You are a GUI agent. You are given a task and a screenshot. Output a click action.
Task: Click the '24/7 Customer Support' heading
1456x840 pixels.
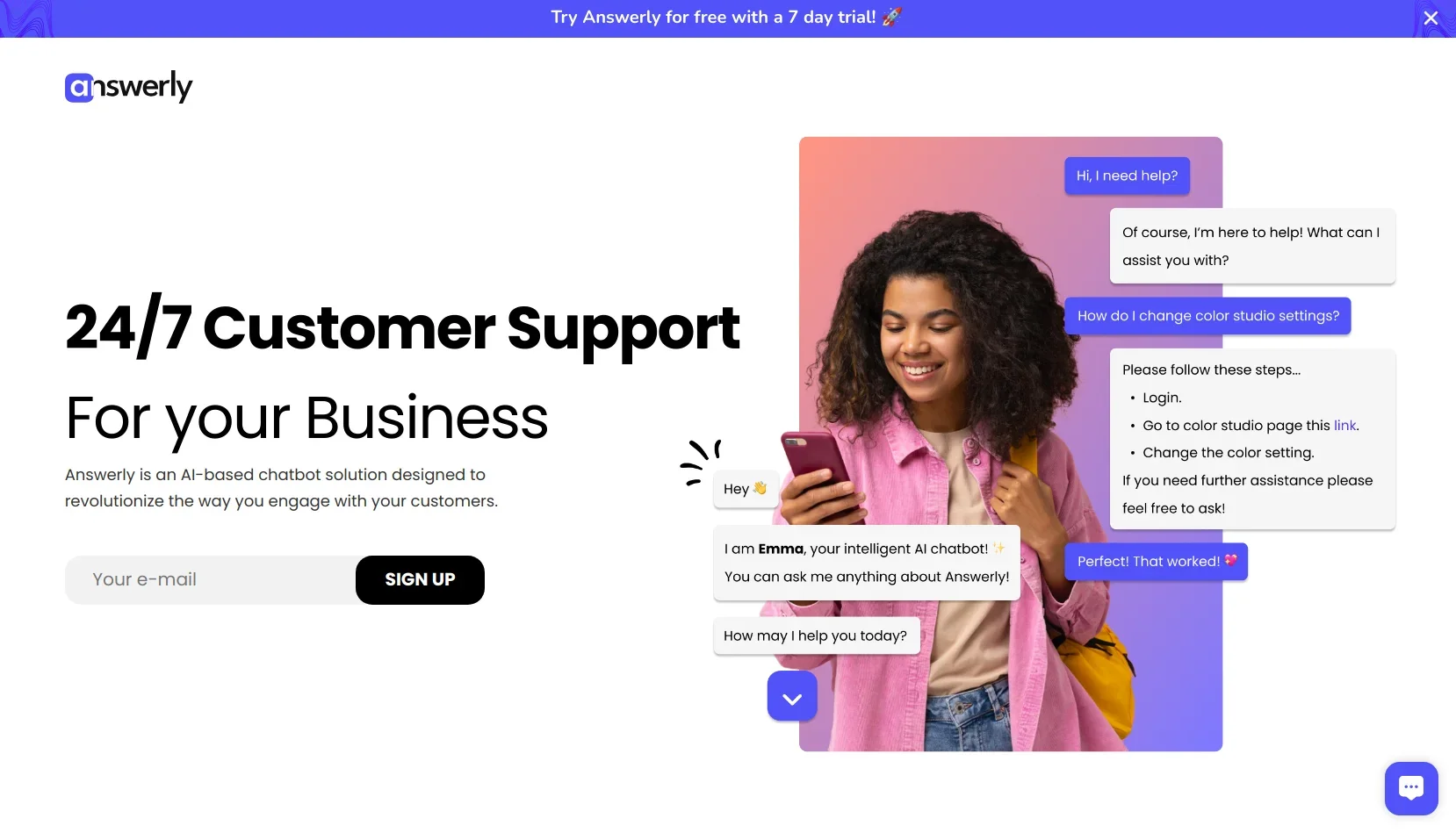tap(402, 327)
